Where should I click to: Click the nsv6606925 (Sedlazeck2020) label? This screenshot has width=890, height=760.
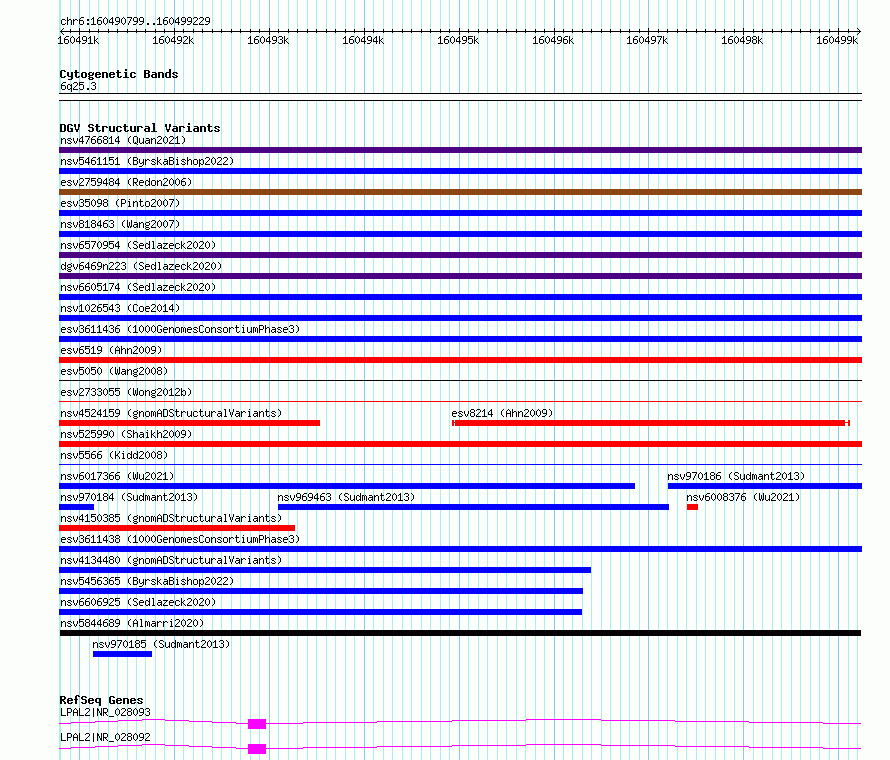[138, 602]
